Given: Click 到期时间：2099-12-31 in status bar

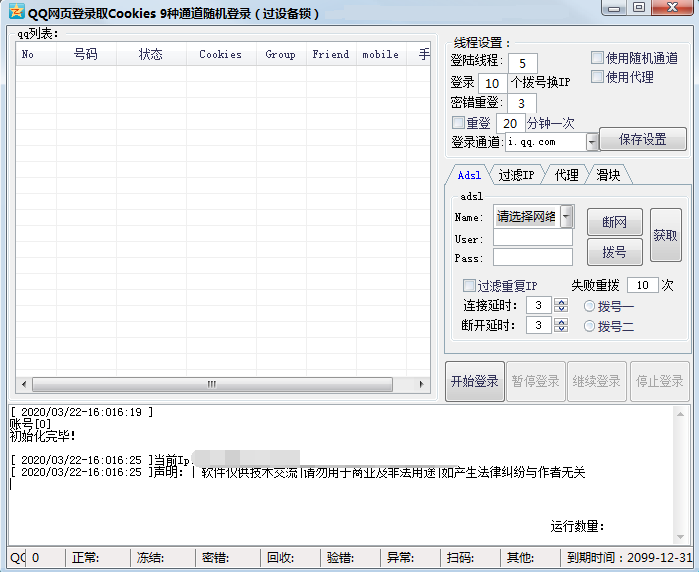Looking at the screenshot, I should (629, 558).
